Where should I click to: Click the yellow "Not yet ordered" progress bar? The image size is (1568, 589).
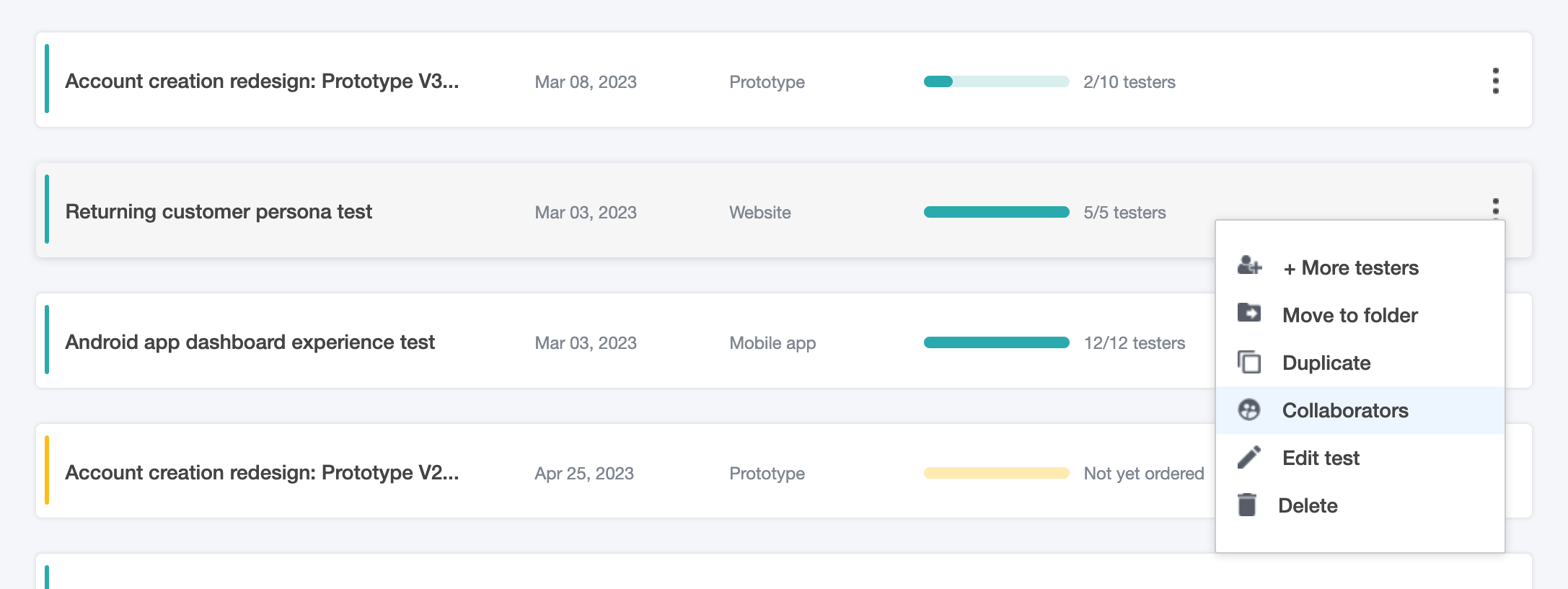pos(996,474)
